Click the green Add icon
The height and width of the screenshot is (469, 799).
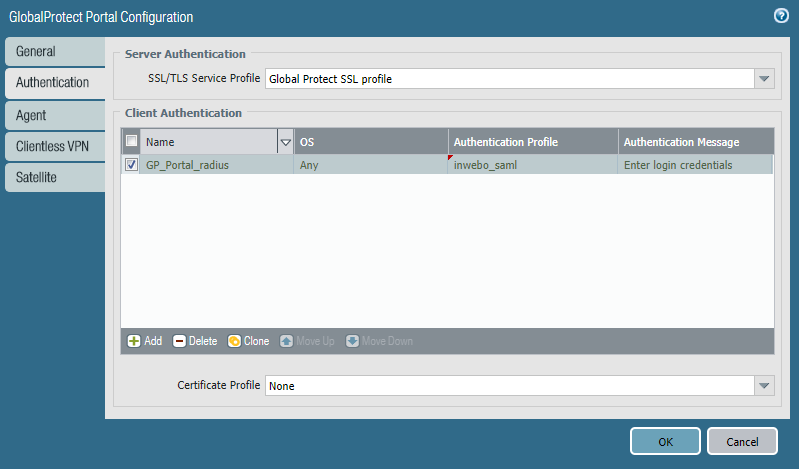133,341
